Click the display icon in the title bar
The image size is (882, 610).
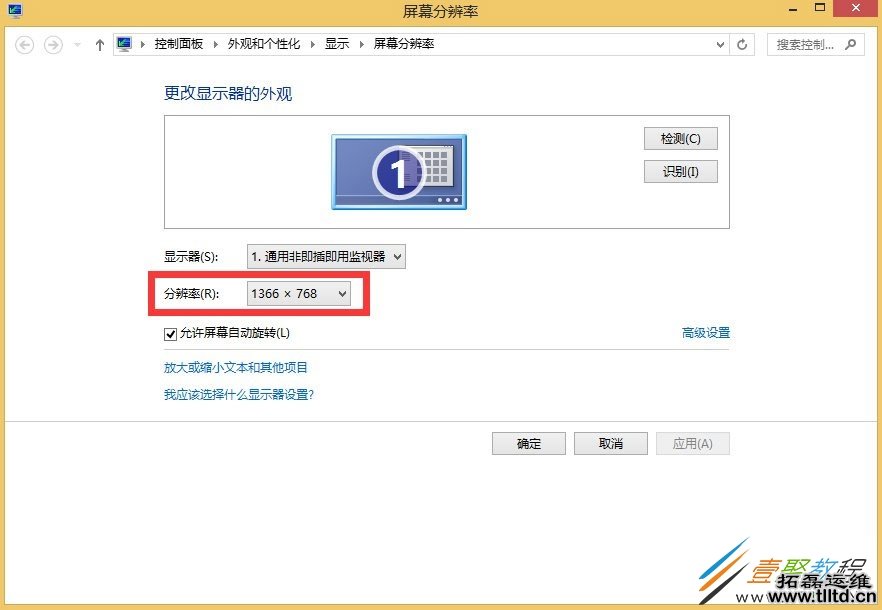pos(14,11)
